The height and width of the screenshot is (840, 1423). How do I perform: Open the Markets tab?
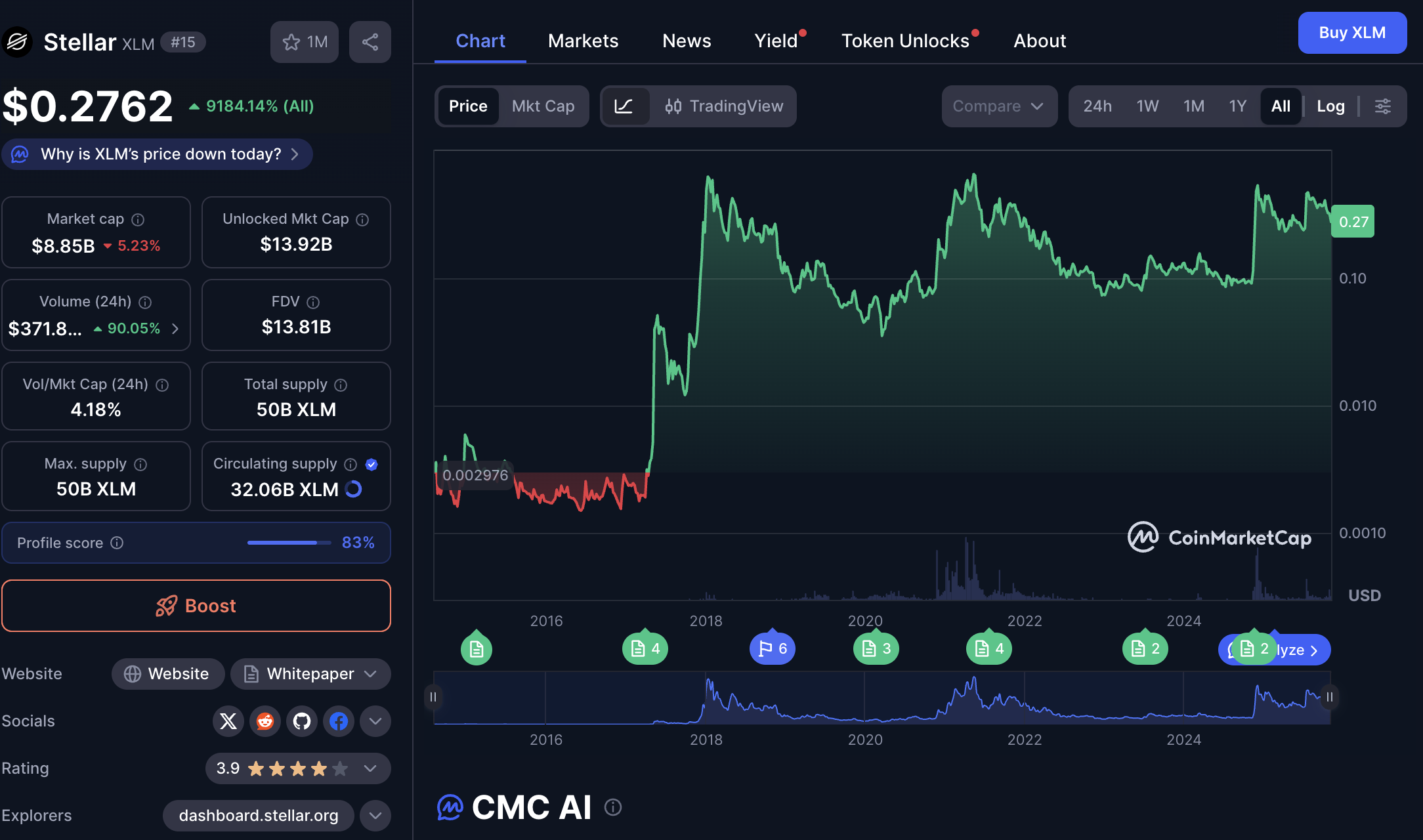click(583, 41)
